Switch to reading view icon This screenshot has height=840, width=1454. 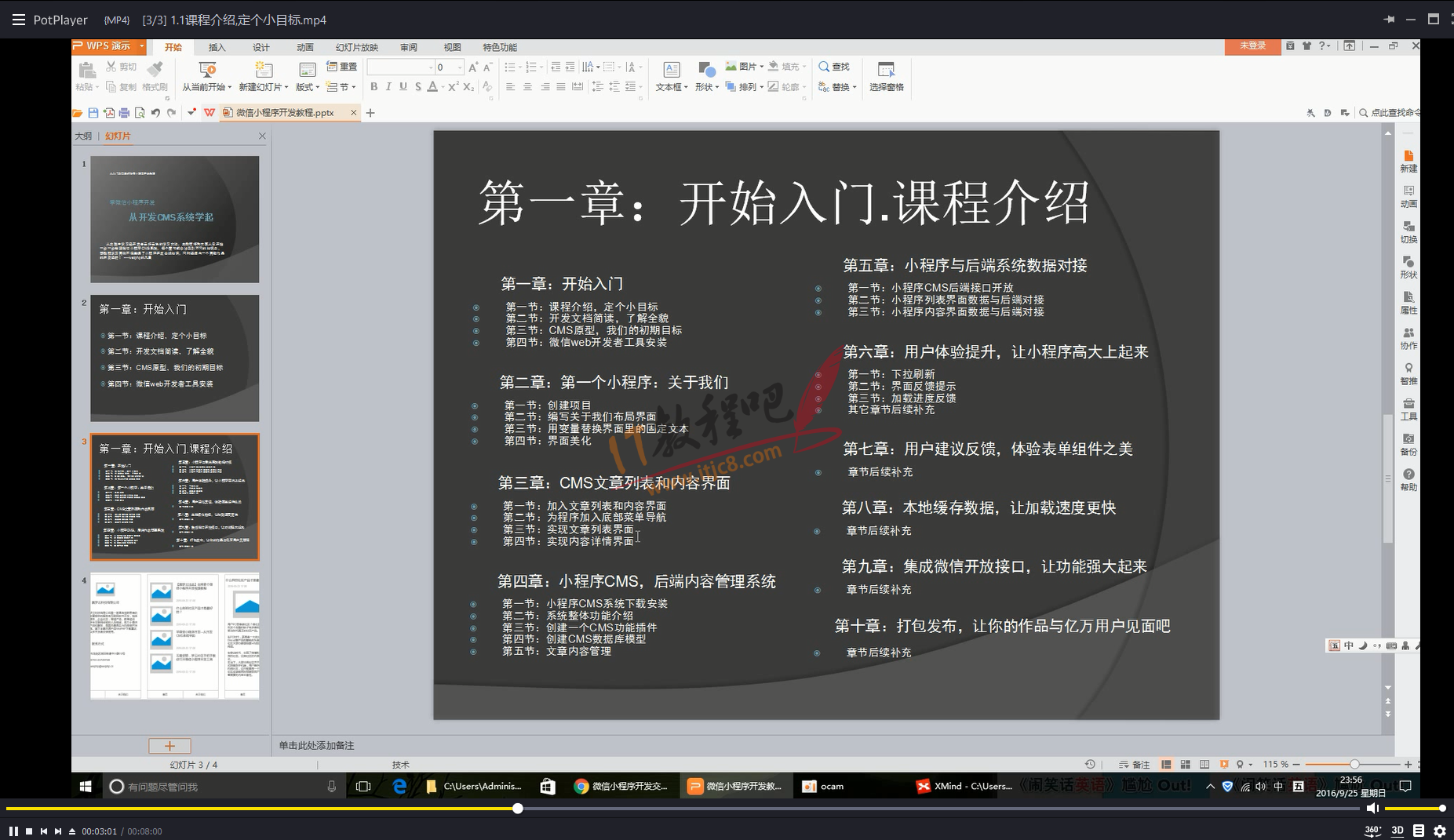(1204, 764)
